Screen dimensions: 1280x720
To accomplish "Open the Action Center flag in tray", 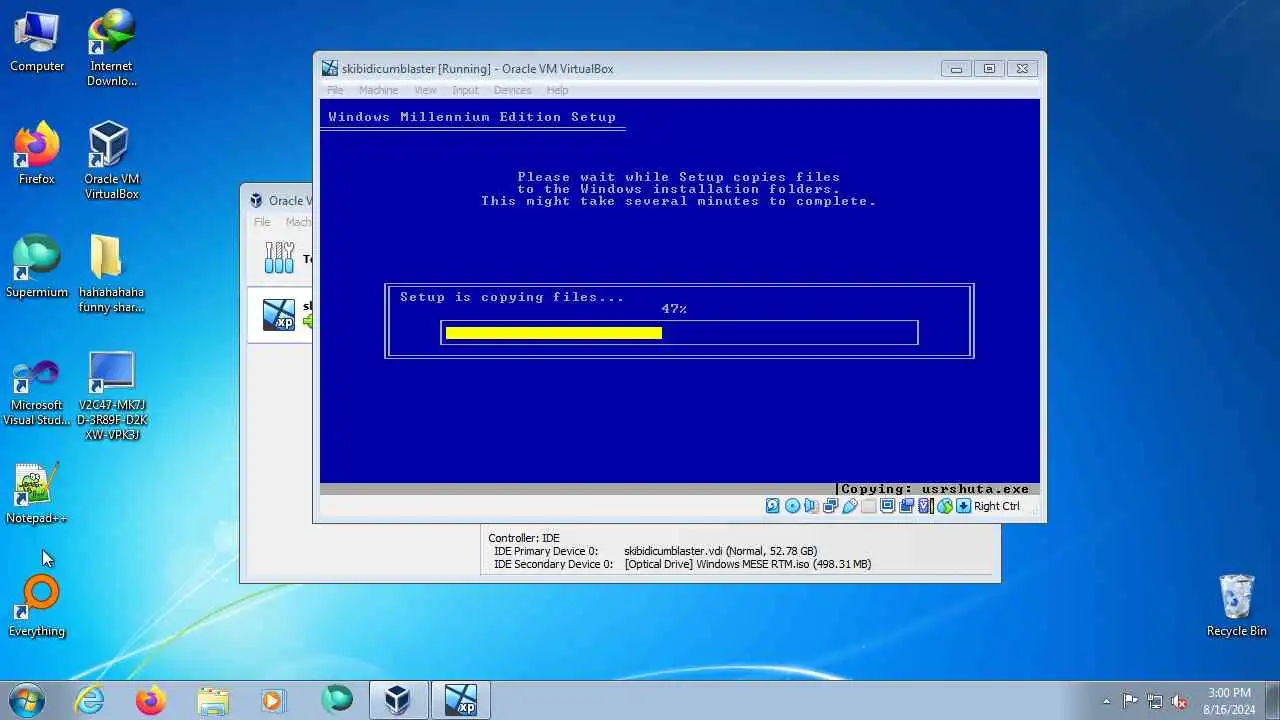I will [x=1130, y=701].
